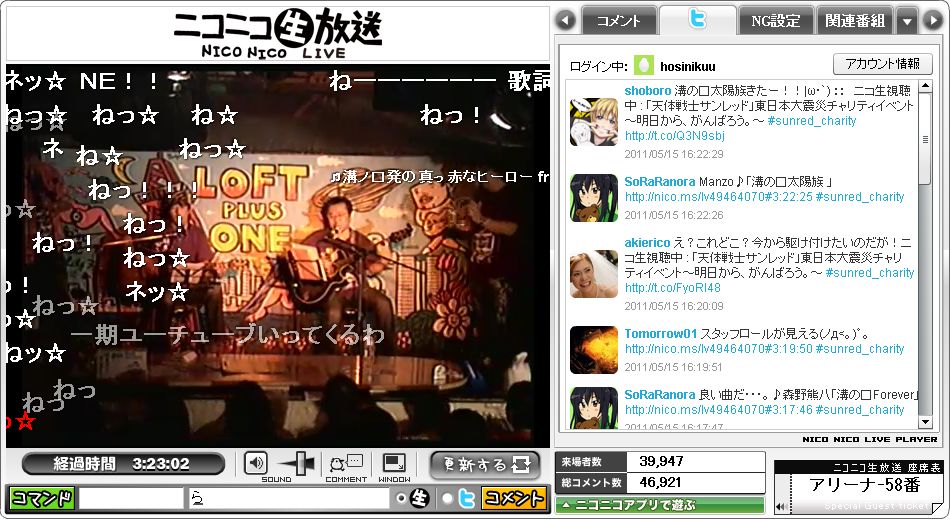Screen dimensions: 950x520
Task: Click the アリーナ-58番 seat text
Action: click(865, 485)
